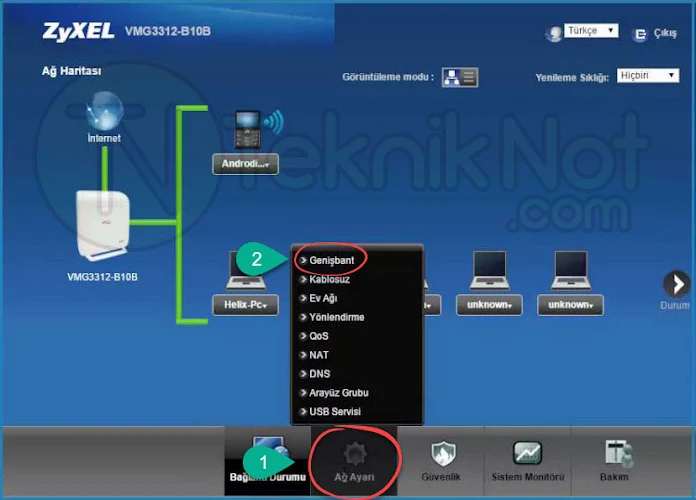Screen dimensions: 696x500
Task: Select NAT from the menu
Action: 319,355
